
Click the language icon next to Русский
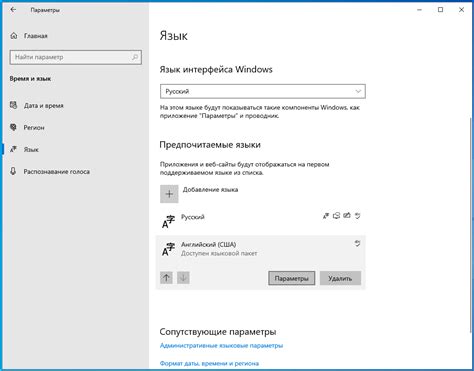[168, 222]
